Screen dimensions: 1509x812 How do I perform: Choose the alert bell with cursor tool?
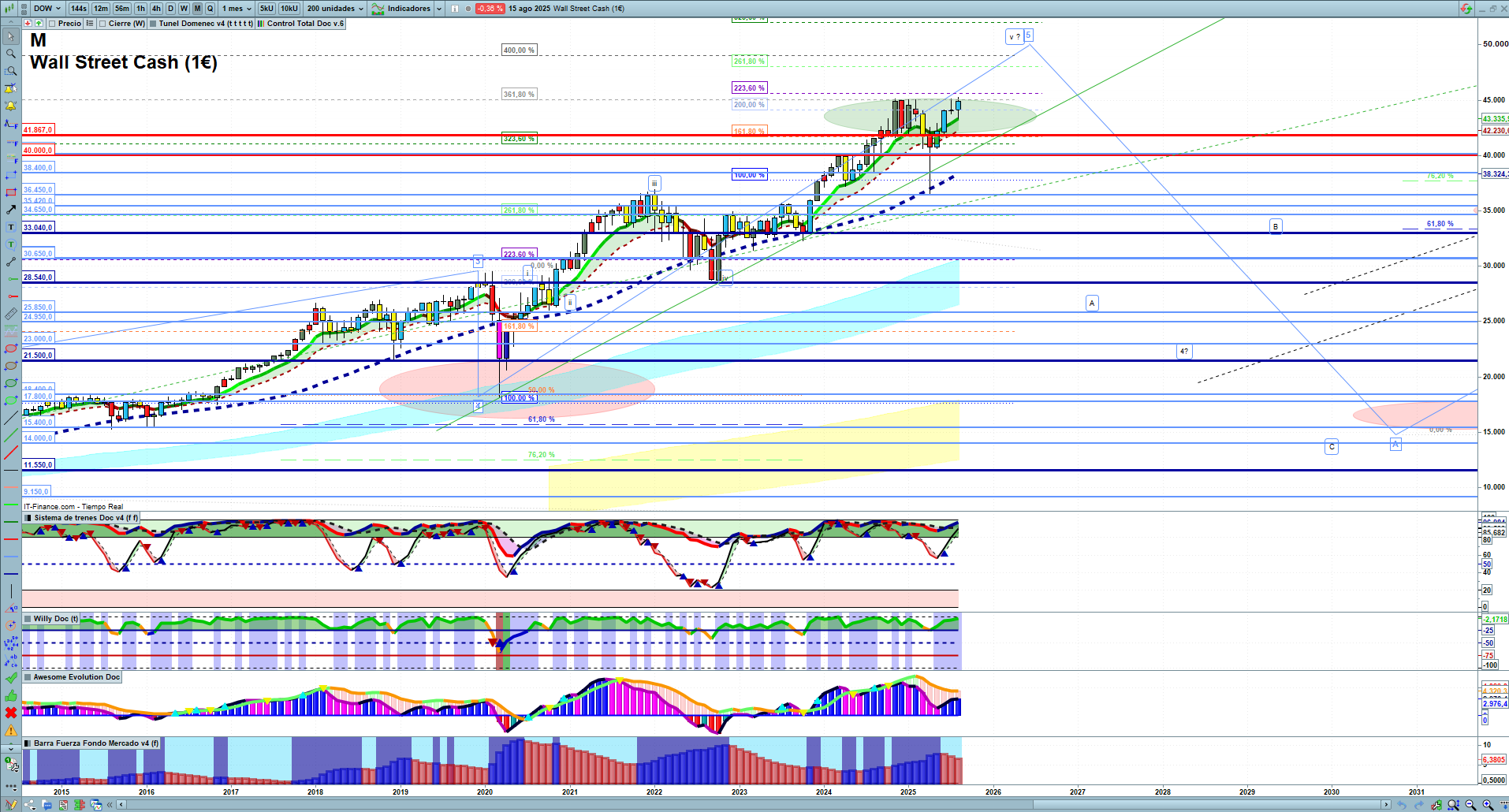tap(11, 88)
